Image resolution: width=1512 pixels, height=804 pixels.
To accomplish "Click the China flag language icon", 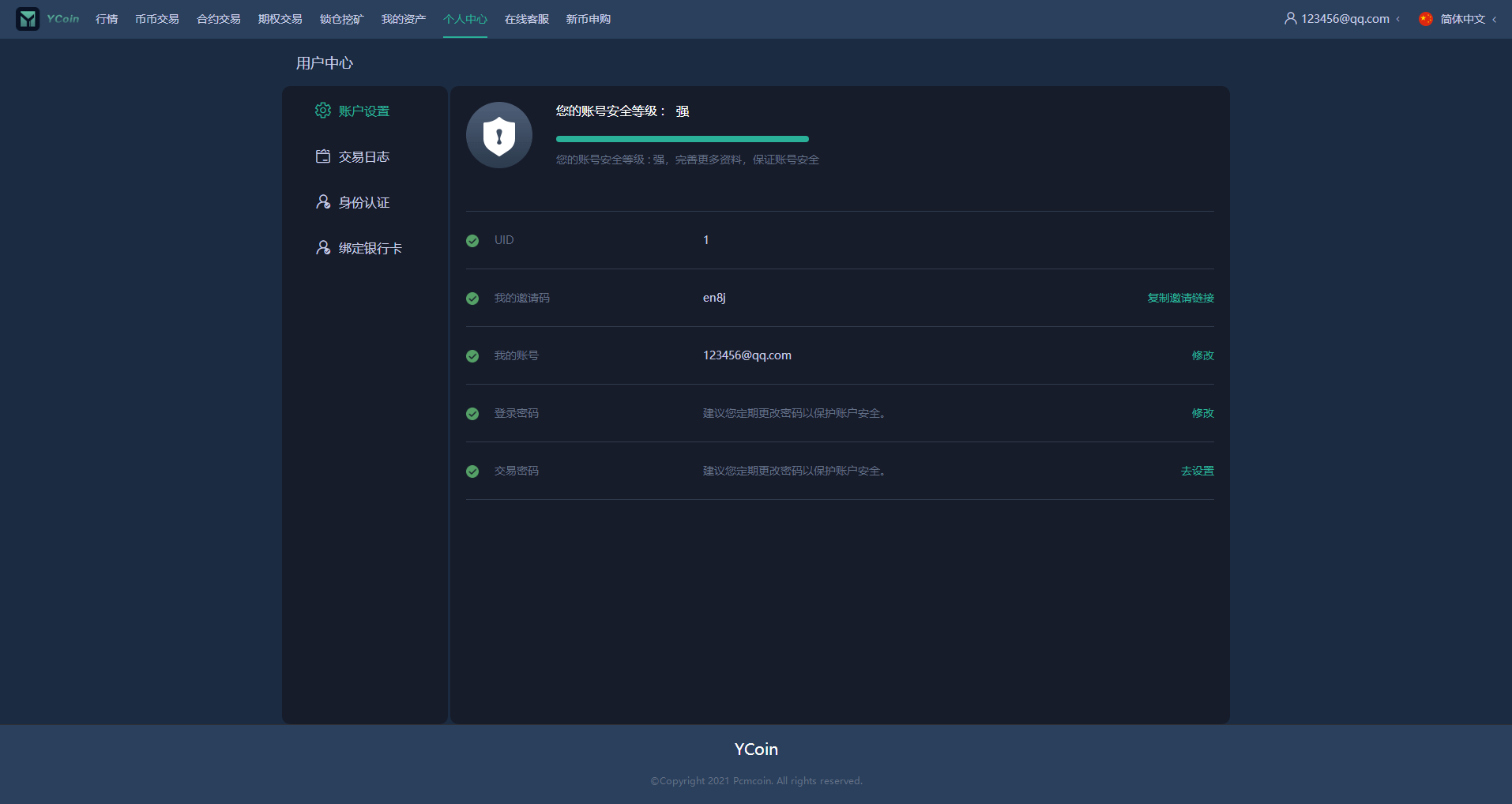I will (1425, 19).
